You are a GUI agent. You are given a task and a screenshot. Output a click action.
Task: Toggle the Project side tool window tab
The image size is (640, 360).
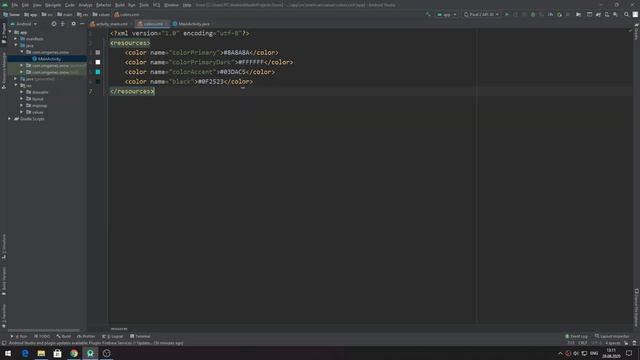[4, 33]
